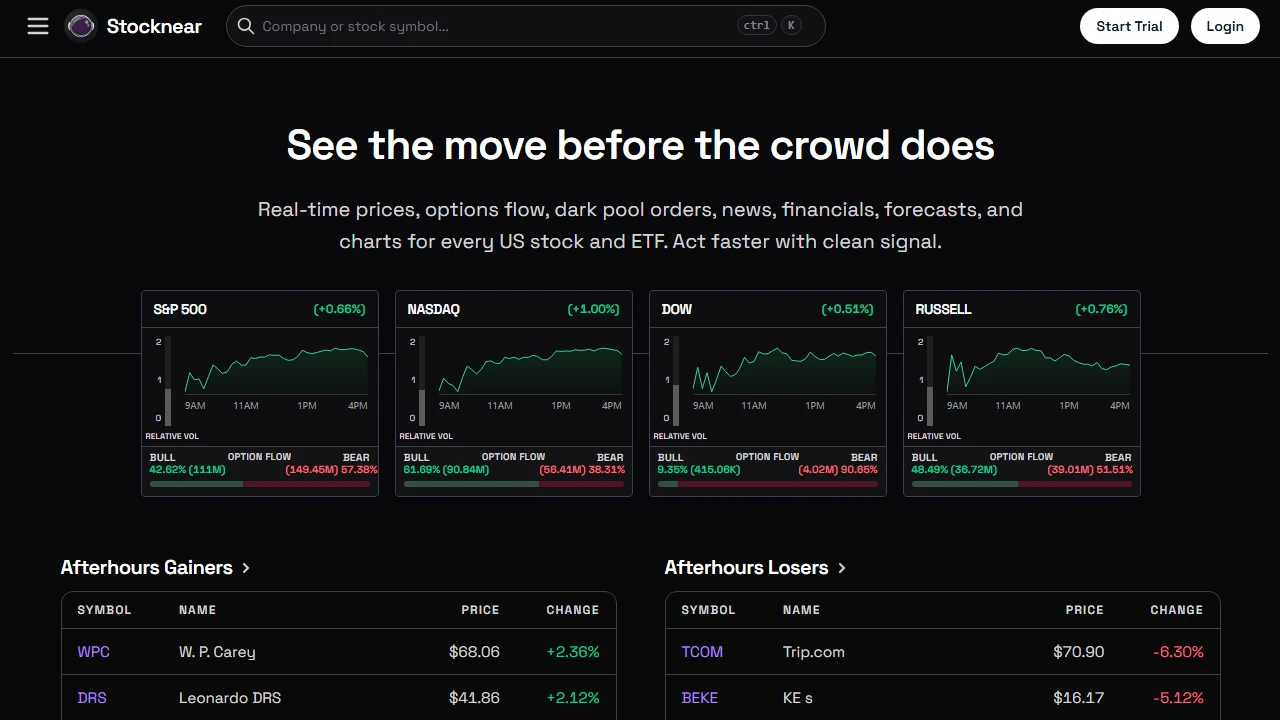Open the BEKE ticker symbol link
1280x720 pixels.
point(700,698)
